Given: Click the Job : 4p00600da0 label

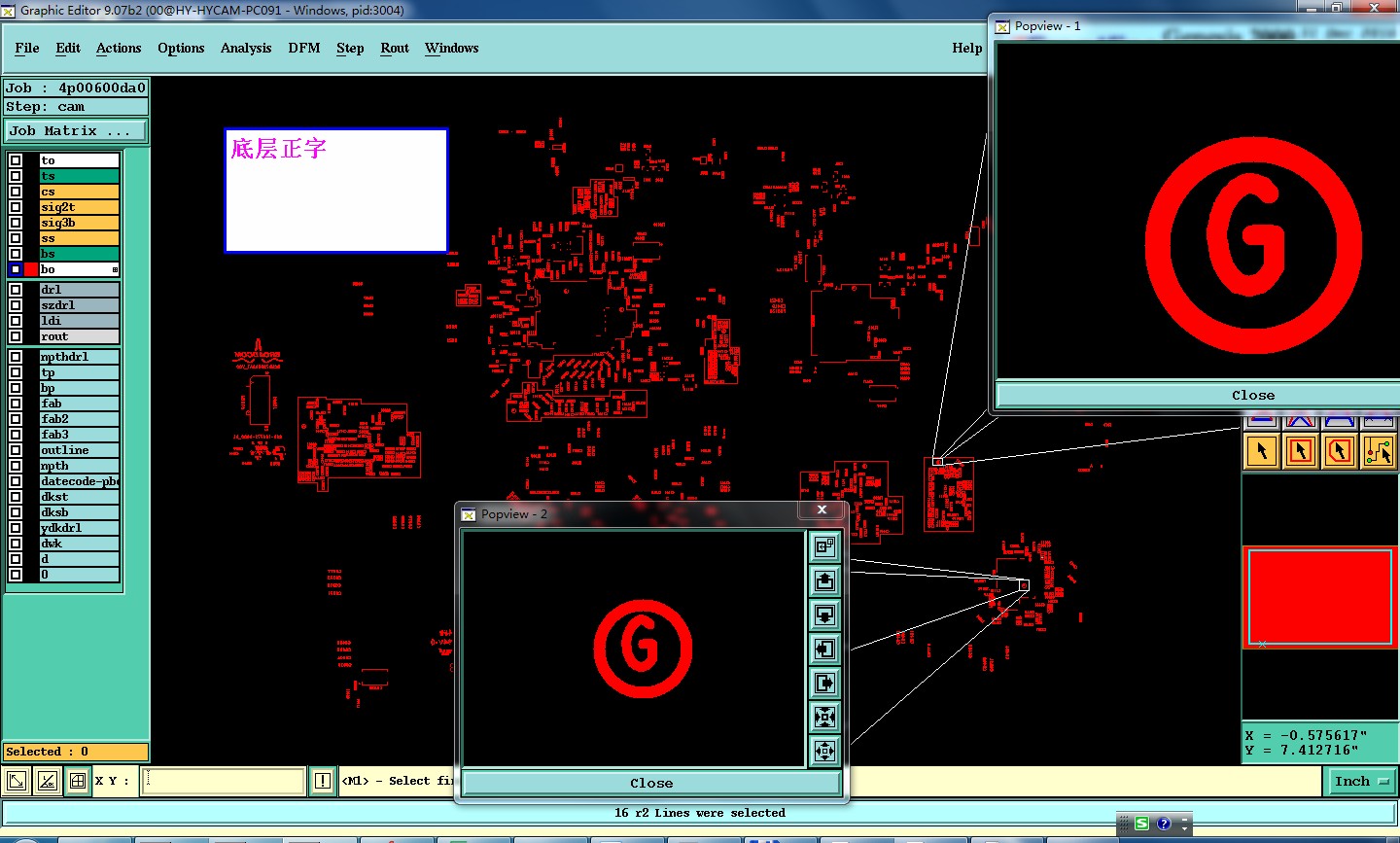Looking at the screenshot, I should pos(76,88).
